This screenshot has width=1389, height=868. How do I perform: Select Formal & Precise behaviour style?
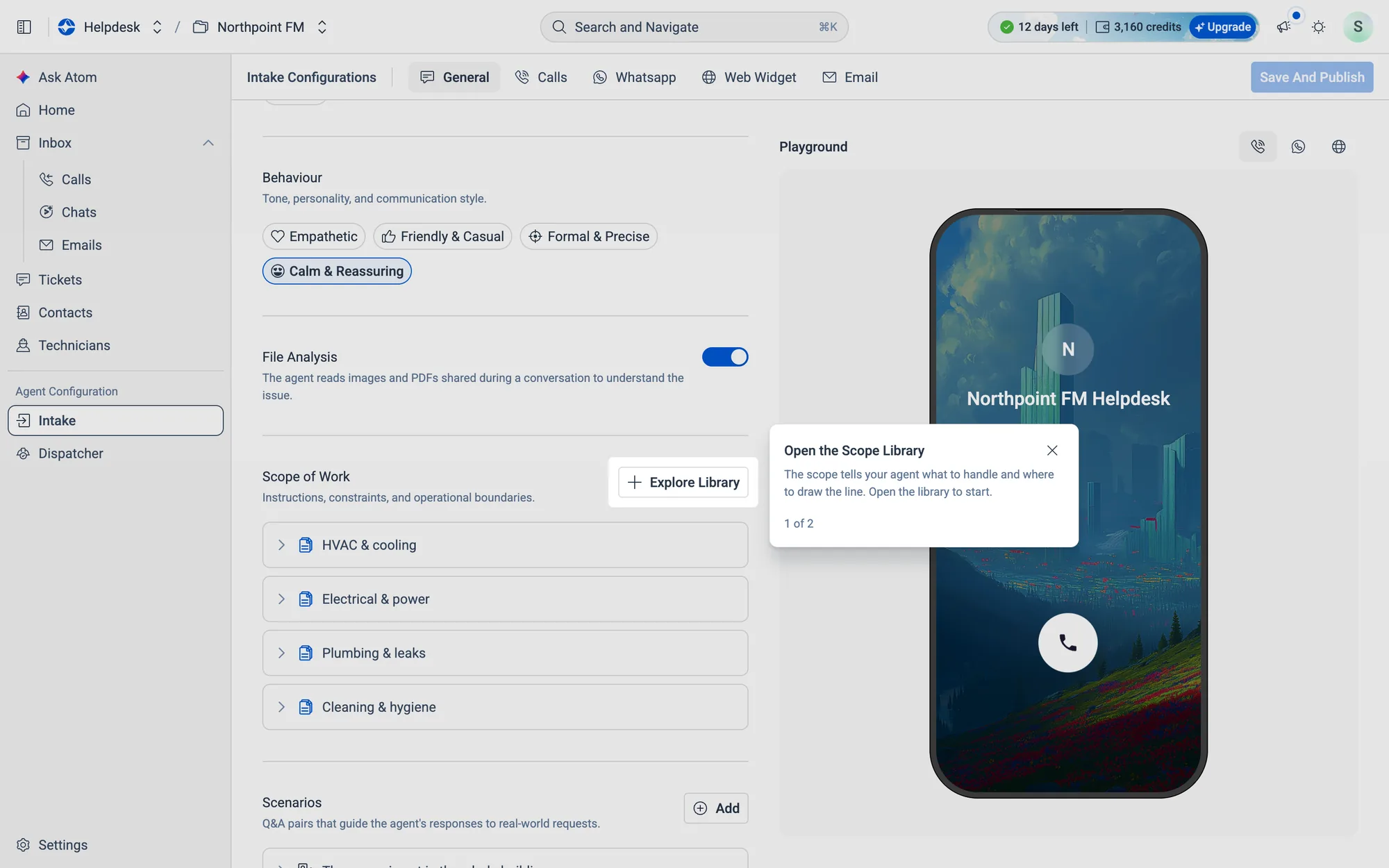click(x=589, y=236)
